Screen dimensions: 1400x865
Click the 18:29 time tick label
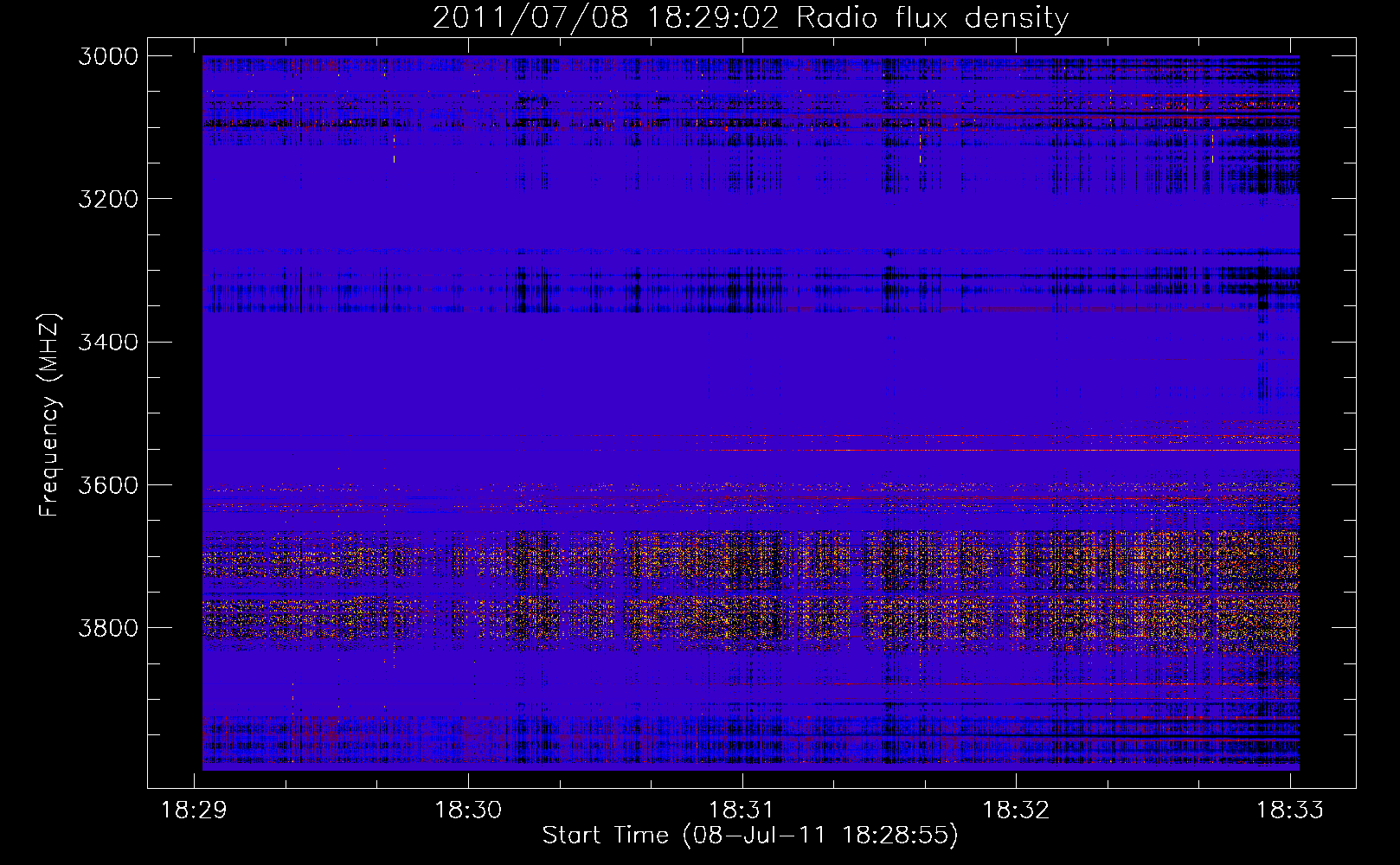195,810
